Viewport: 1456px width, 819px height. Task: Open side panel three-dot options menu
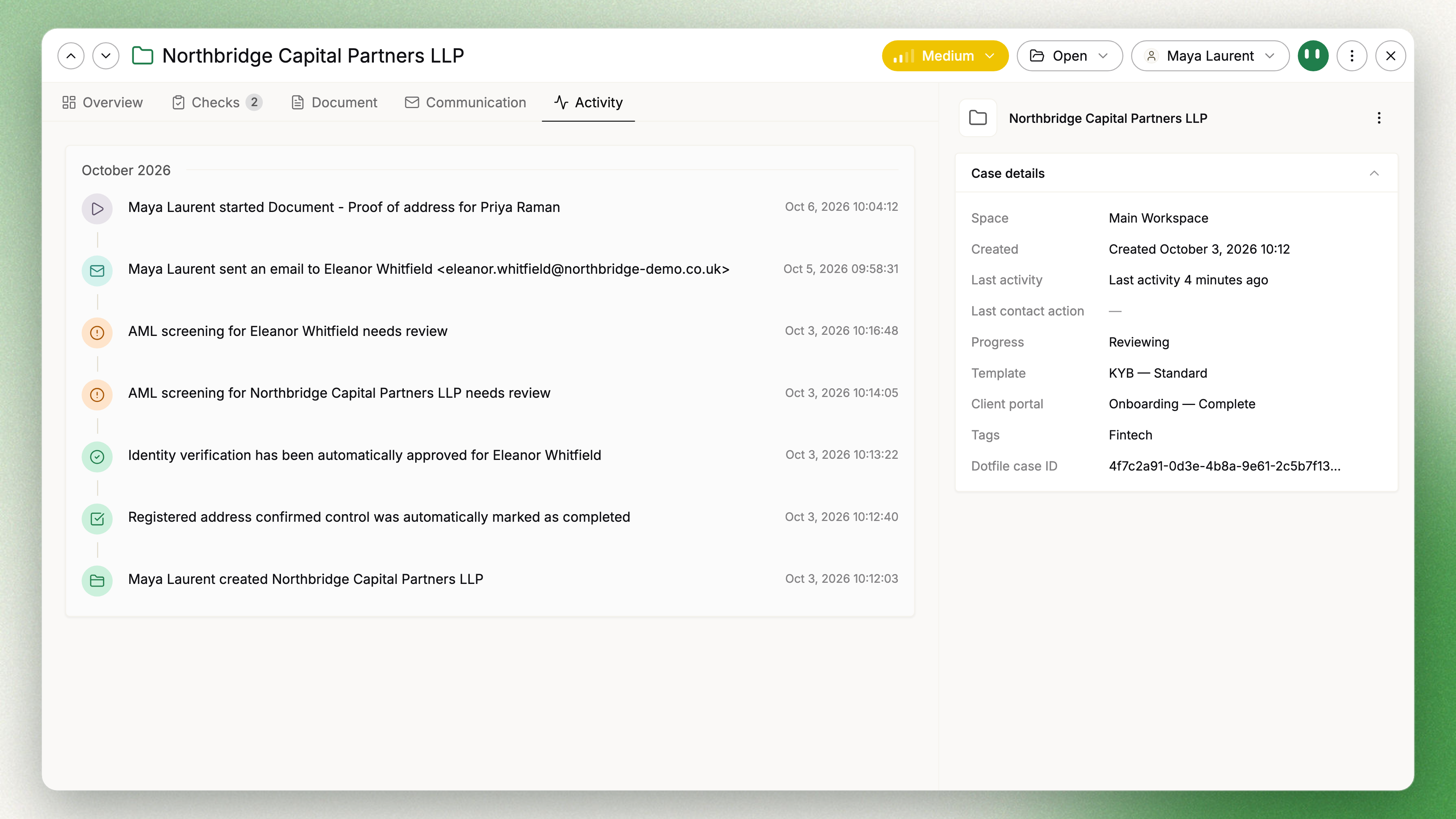[x=1379, y=118]
